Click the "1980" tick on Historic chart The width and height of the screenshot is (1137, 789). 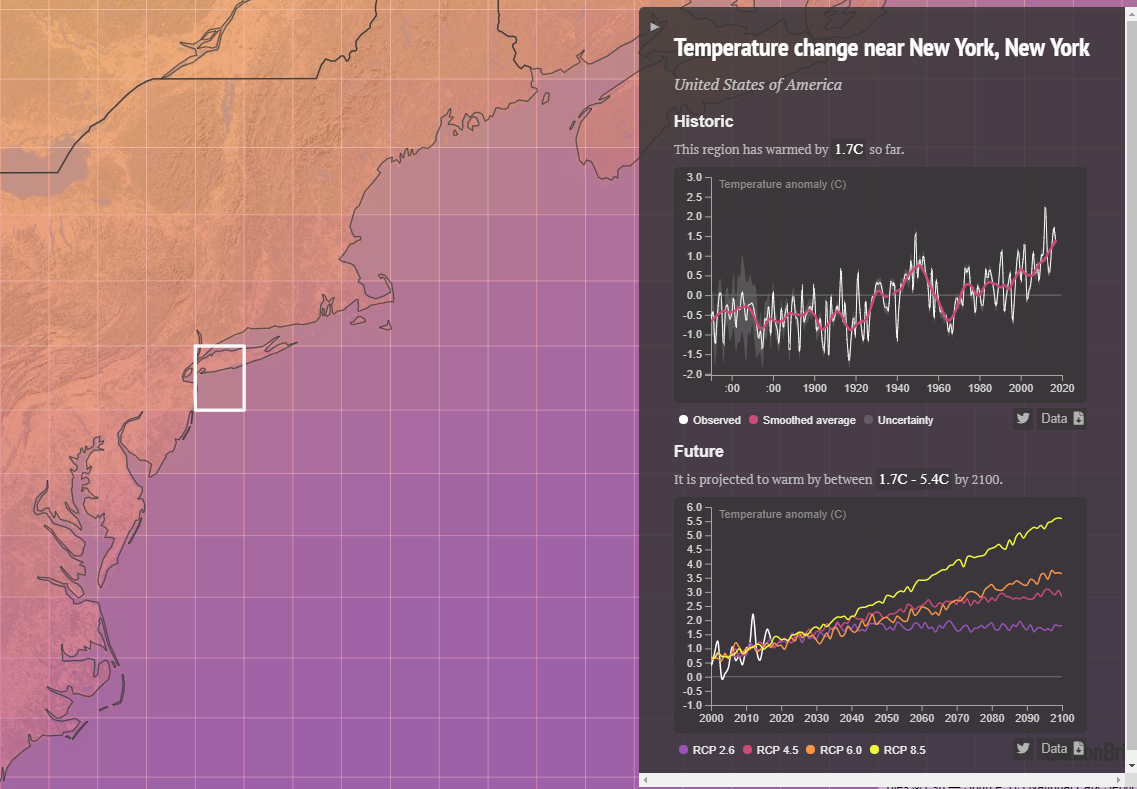click(x=980, y=388)
